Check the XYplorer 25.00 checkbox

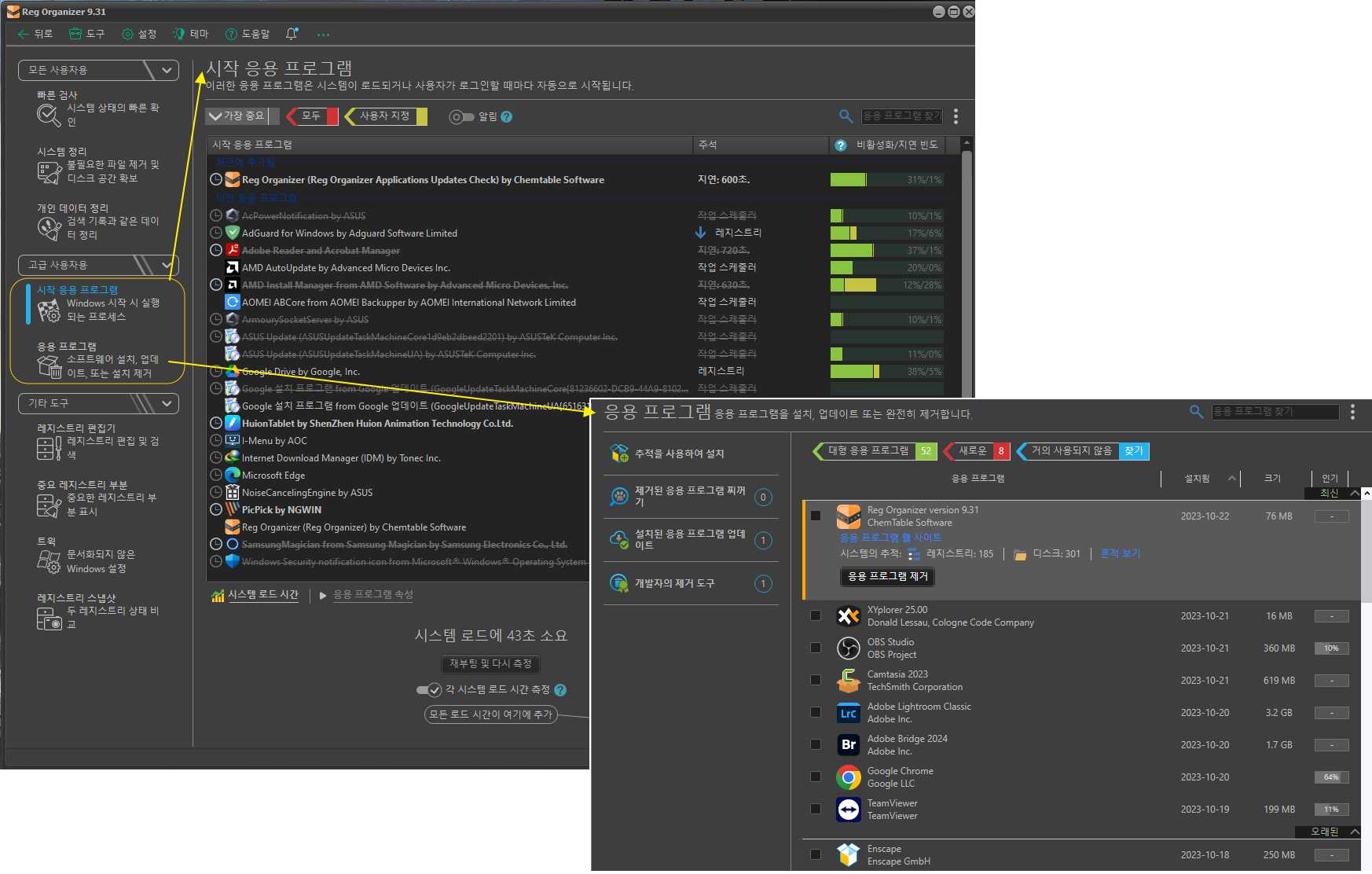(x=816, y=616)
